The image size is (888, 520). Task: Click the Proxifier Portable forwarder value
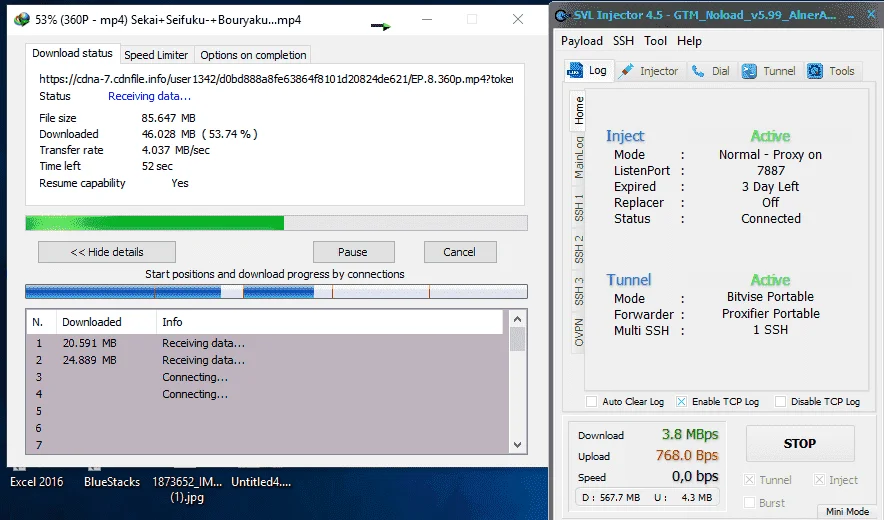(770, 313)
